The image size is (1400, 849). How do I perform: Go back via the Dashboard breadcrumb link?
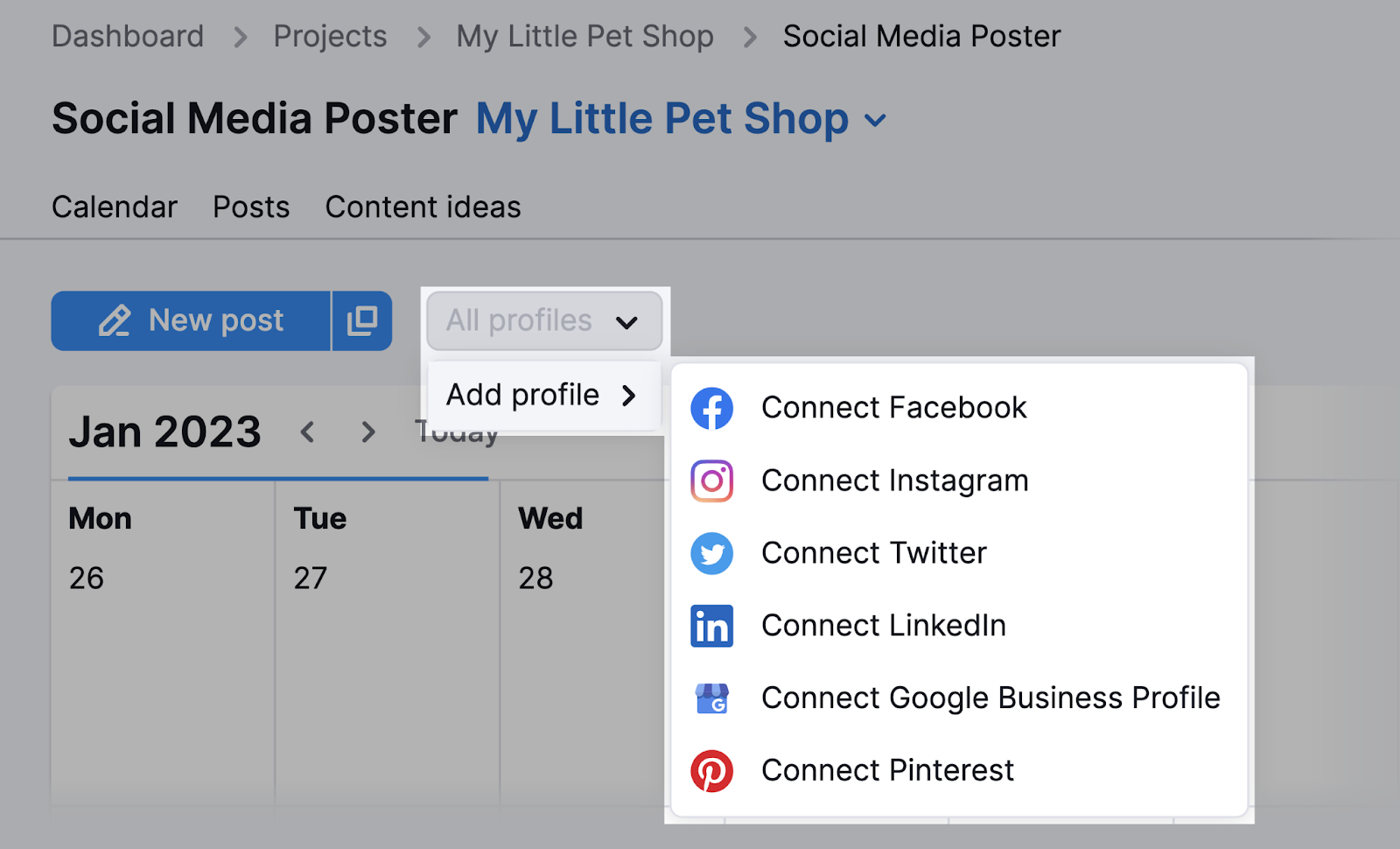pos(128,36)
